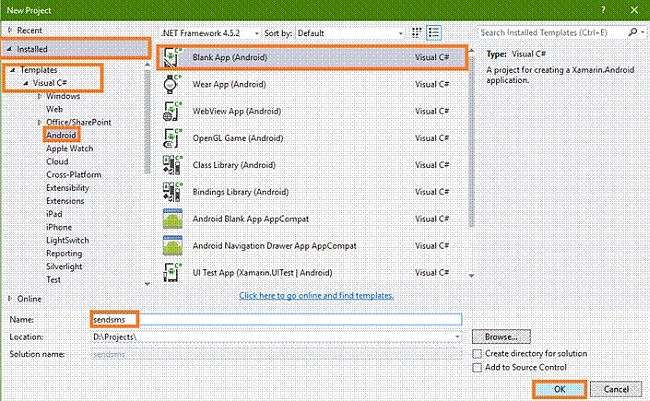Click the OpenGL Game (Android) icon
The height and width of the screenshot is (401, 650).
click(172, 138)
